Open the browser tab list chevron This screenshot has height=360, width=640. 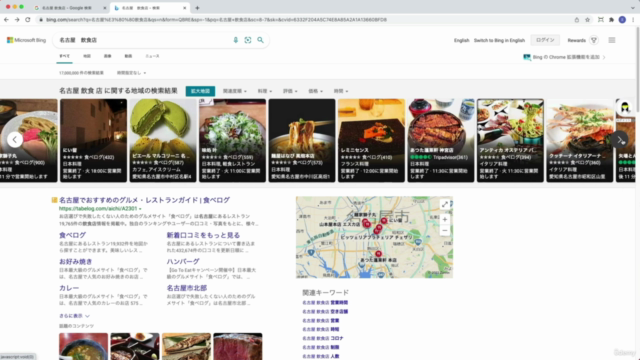click(x=632, y=8)
